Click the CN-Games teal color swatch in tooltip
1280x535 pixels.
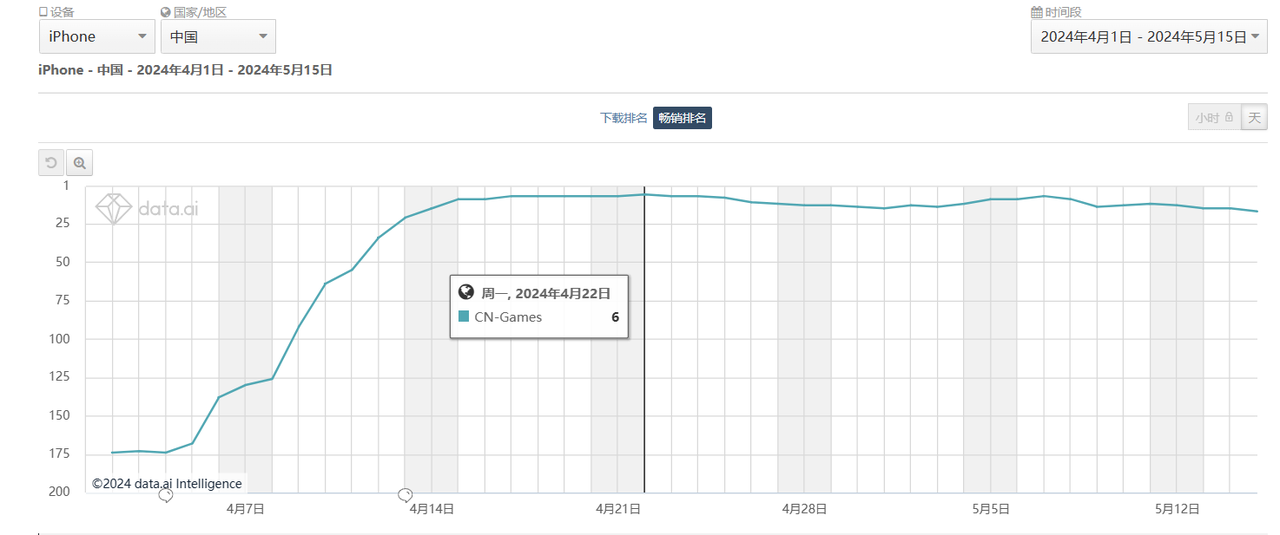click(x=464, y=317)
